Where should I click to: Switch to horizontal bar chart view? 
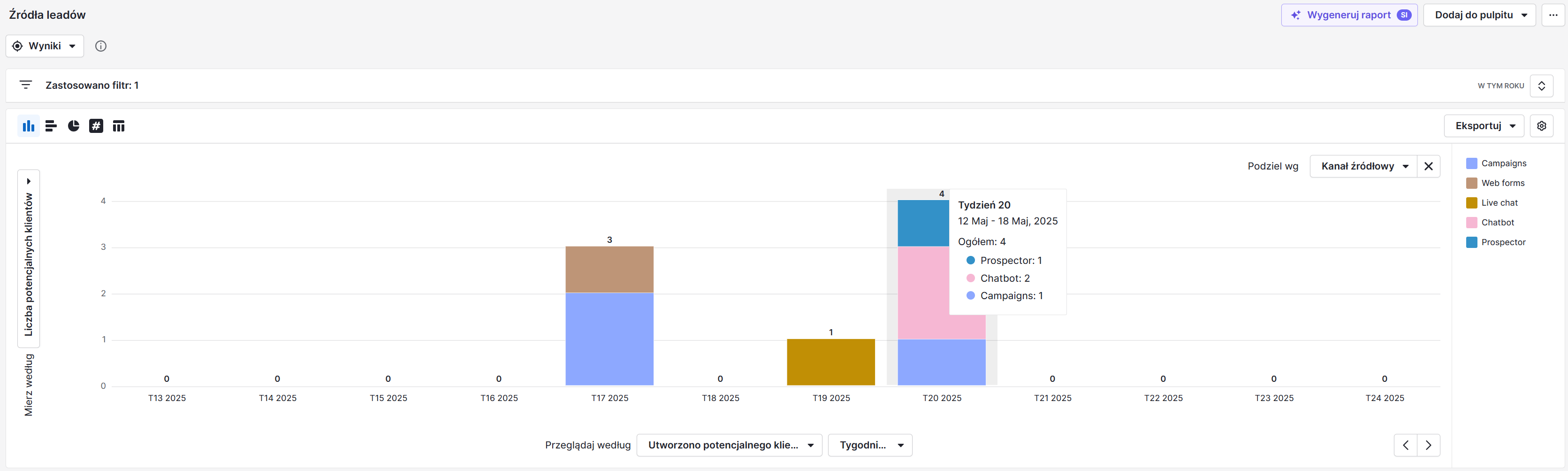coord(51,126)
